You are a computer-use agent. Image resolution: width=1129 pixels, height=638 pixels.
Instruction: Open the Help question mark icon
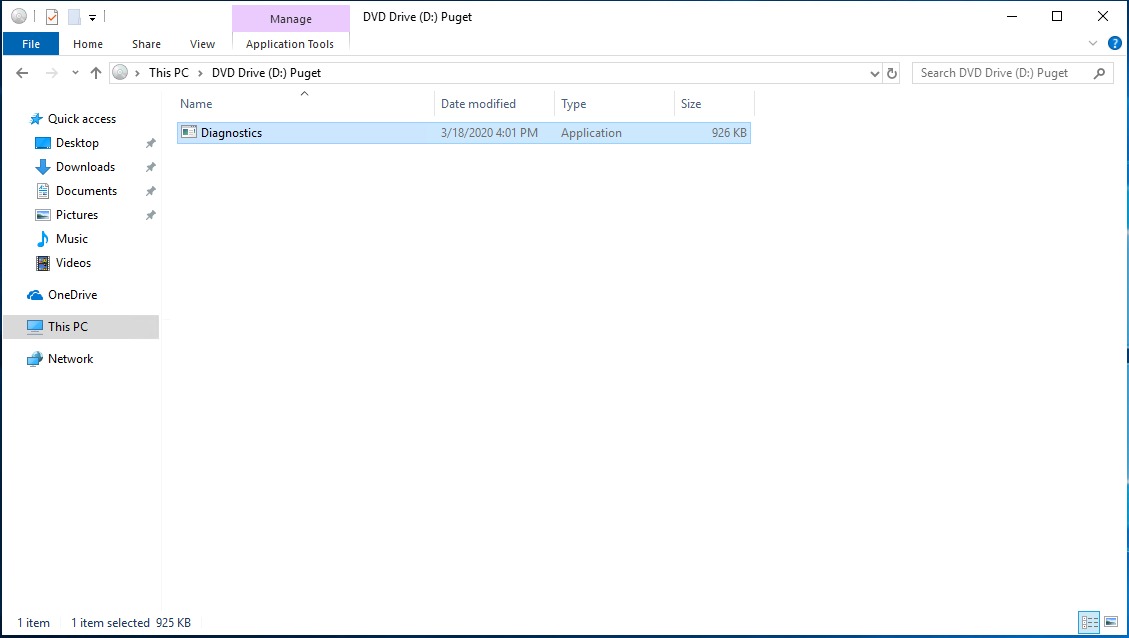pyautogui.click(x=1115, y=44)
